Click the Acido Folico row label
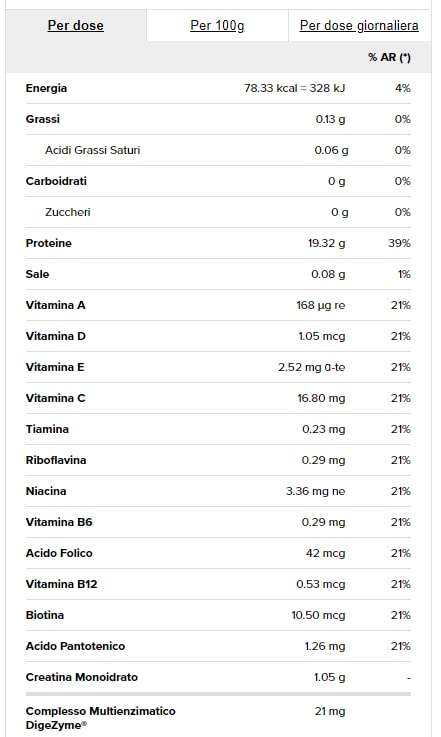Image resolution: width=441 pixels, height=737 pixels. 59,553
